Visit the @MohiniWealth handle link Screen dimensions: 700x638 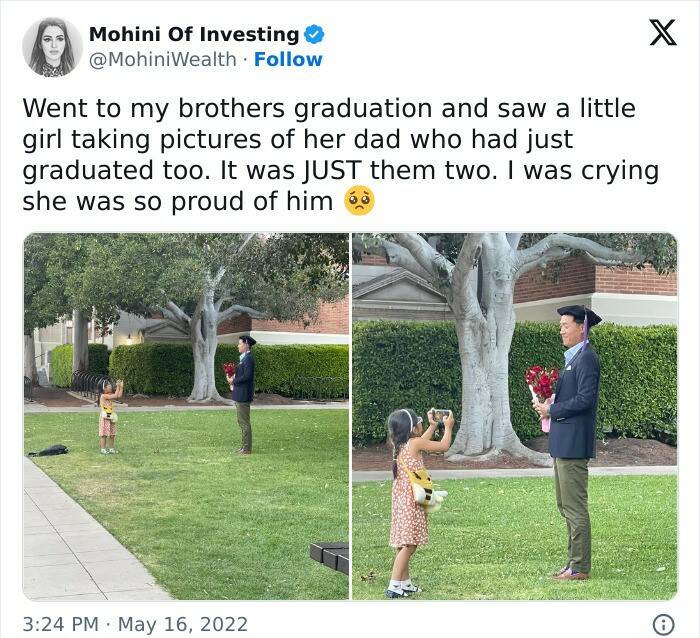(164, 59)
